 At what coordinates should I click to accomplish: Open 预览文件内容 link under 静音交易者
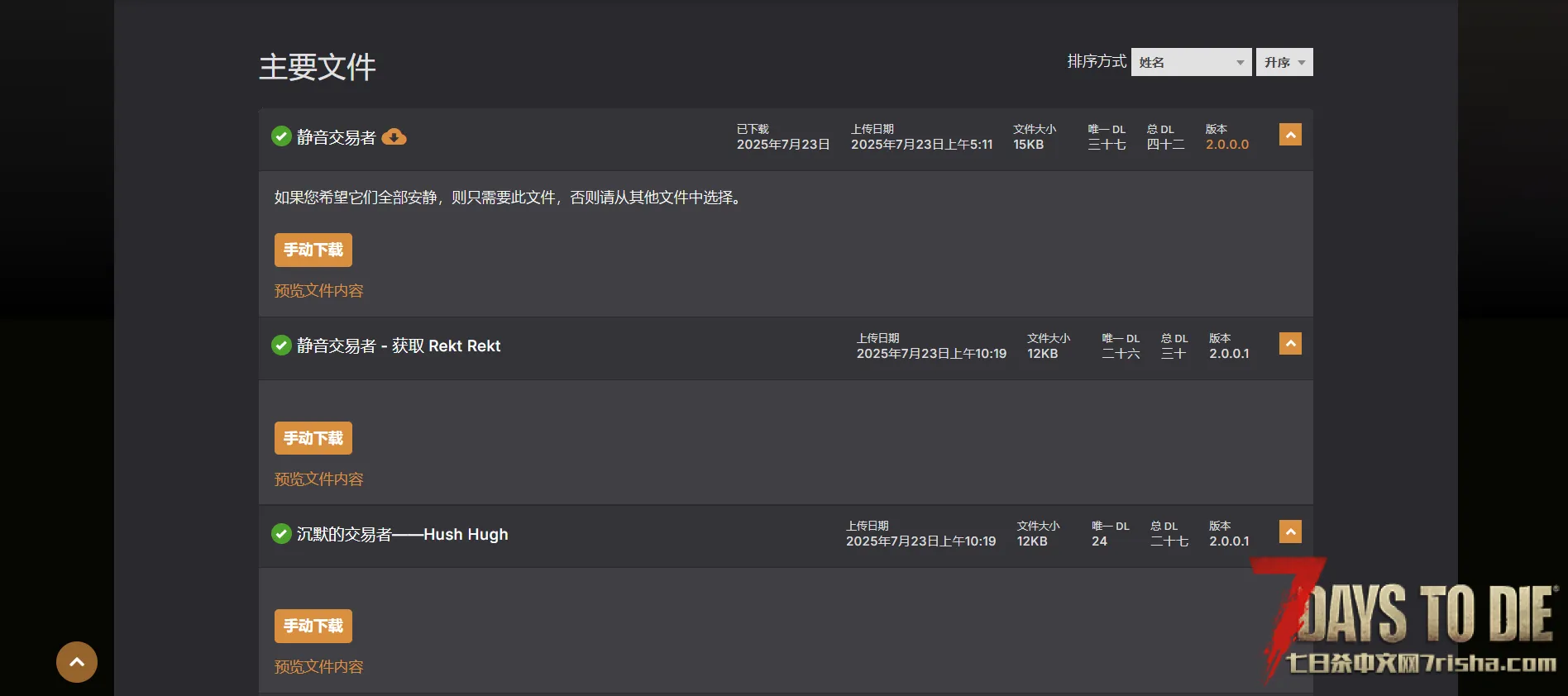(319, 291)
